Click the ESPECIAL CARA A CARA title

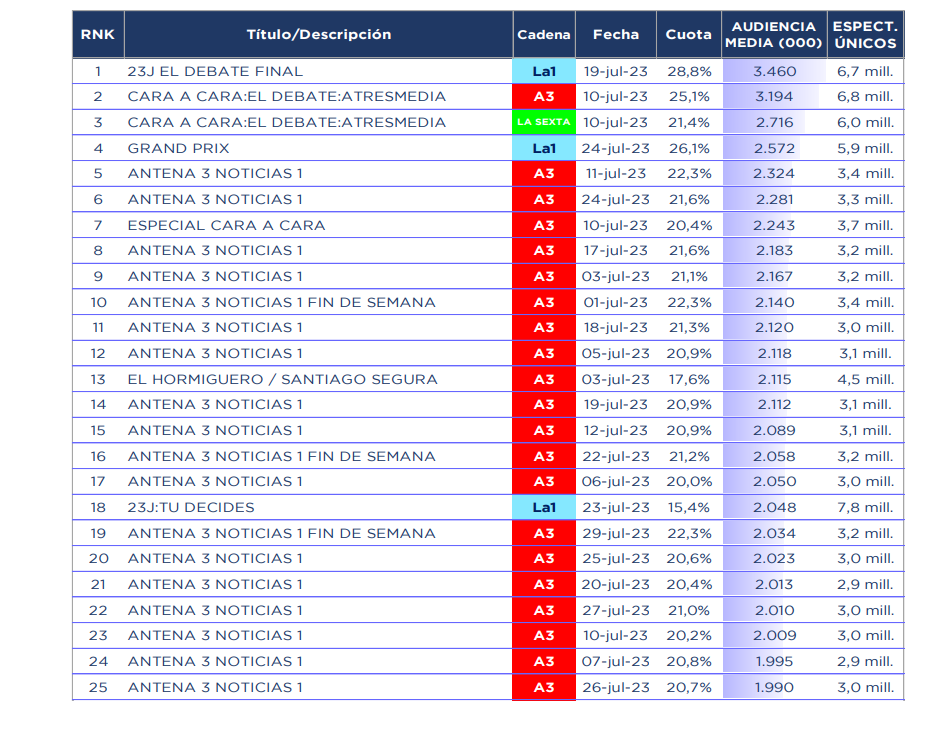pos(227,225)
